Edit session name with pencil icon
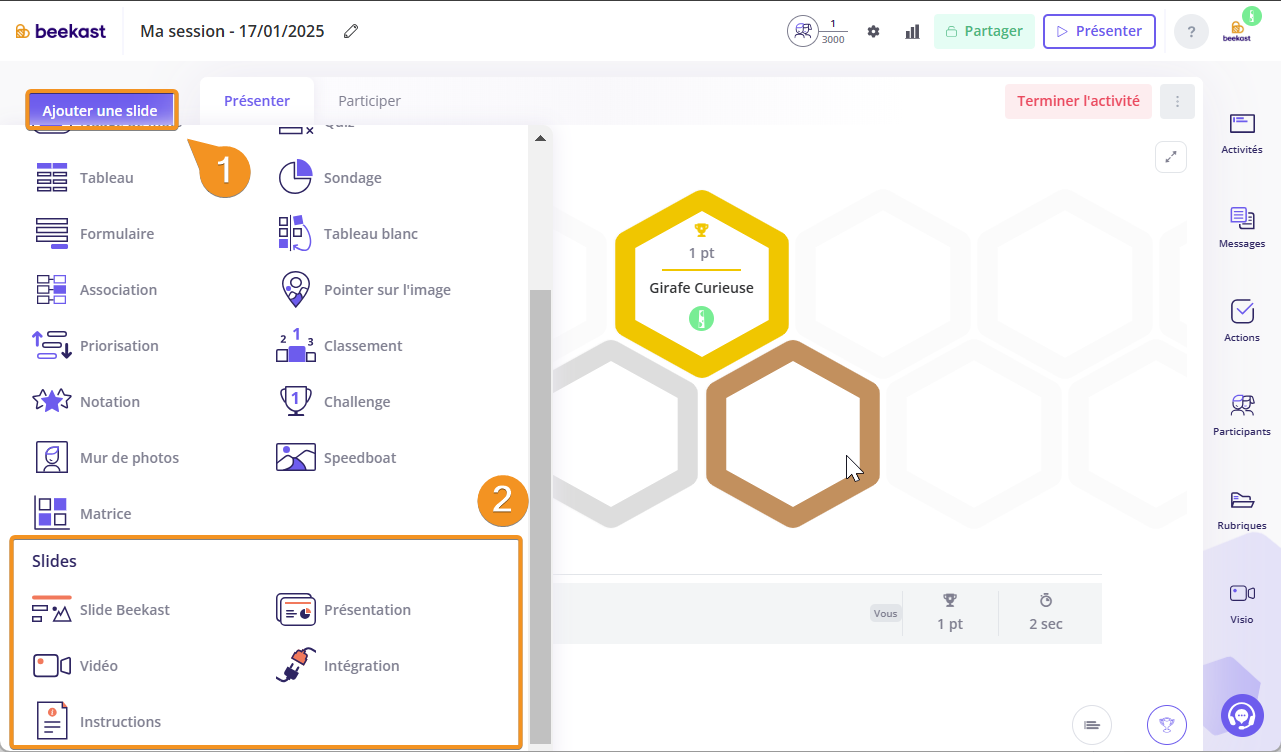Image resolution: width=1281 pixels, height=752 pixels. point(351,31)
